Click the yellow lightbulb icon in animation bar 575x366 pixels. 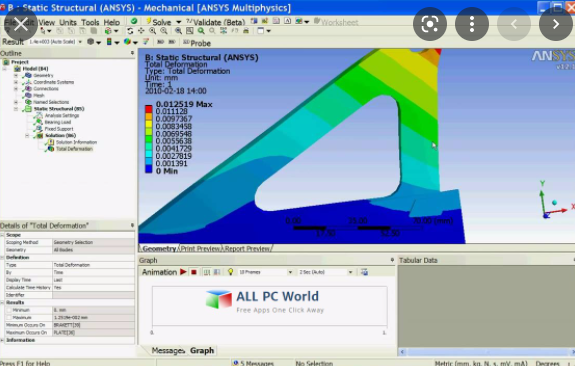pos(230,272)
